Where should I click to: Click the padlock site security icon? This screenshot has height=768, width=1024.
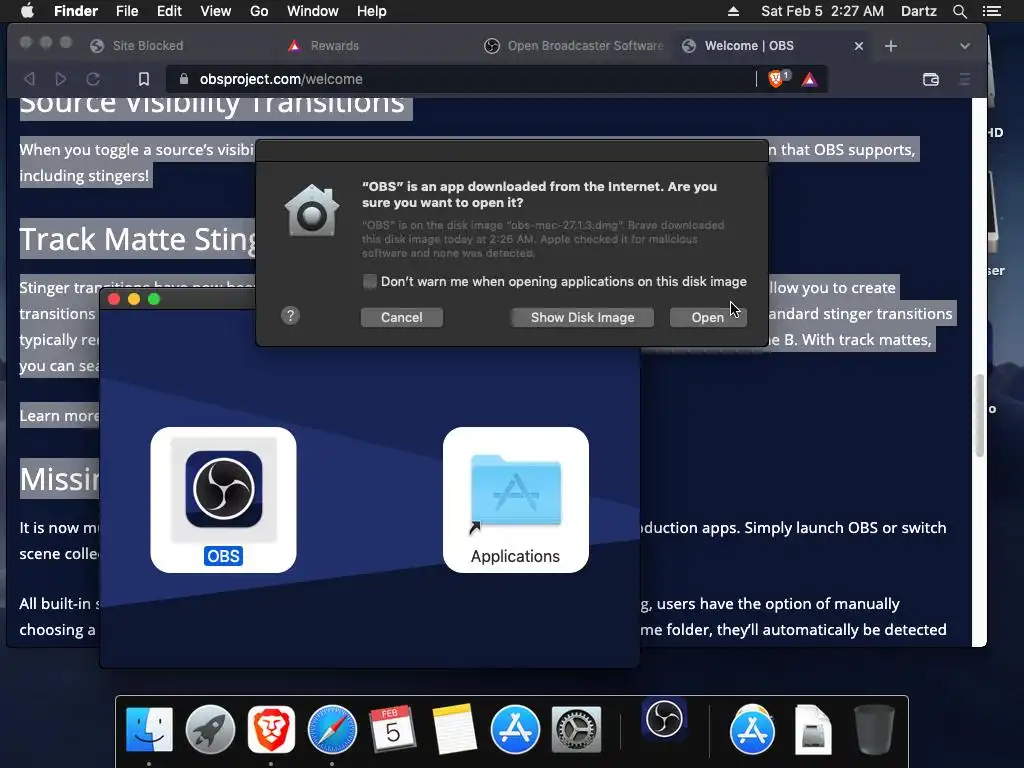[184, 79]
